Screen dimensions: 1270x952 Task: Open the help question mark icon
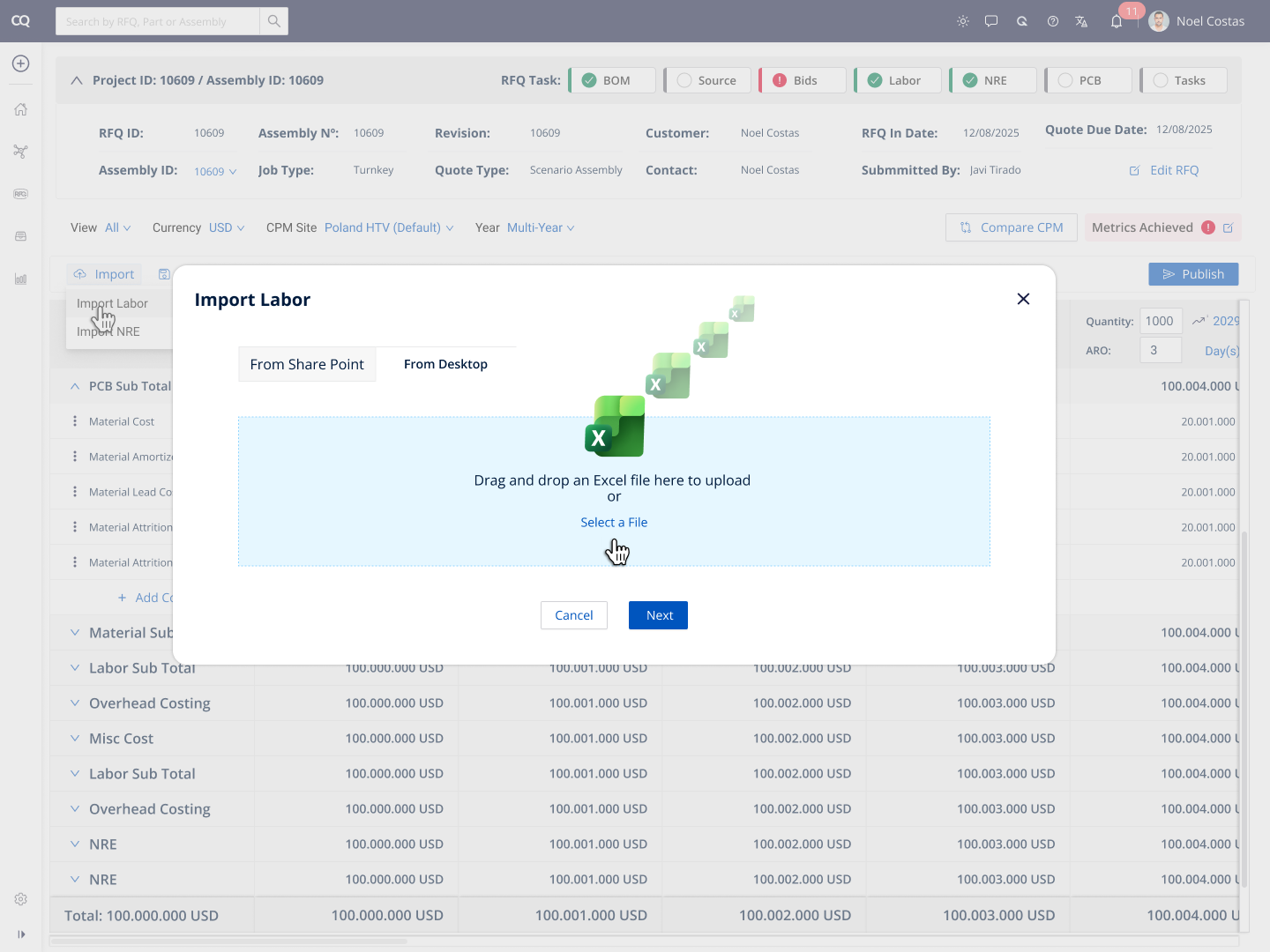tap(1053, 21)
